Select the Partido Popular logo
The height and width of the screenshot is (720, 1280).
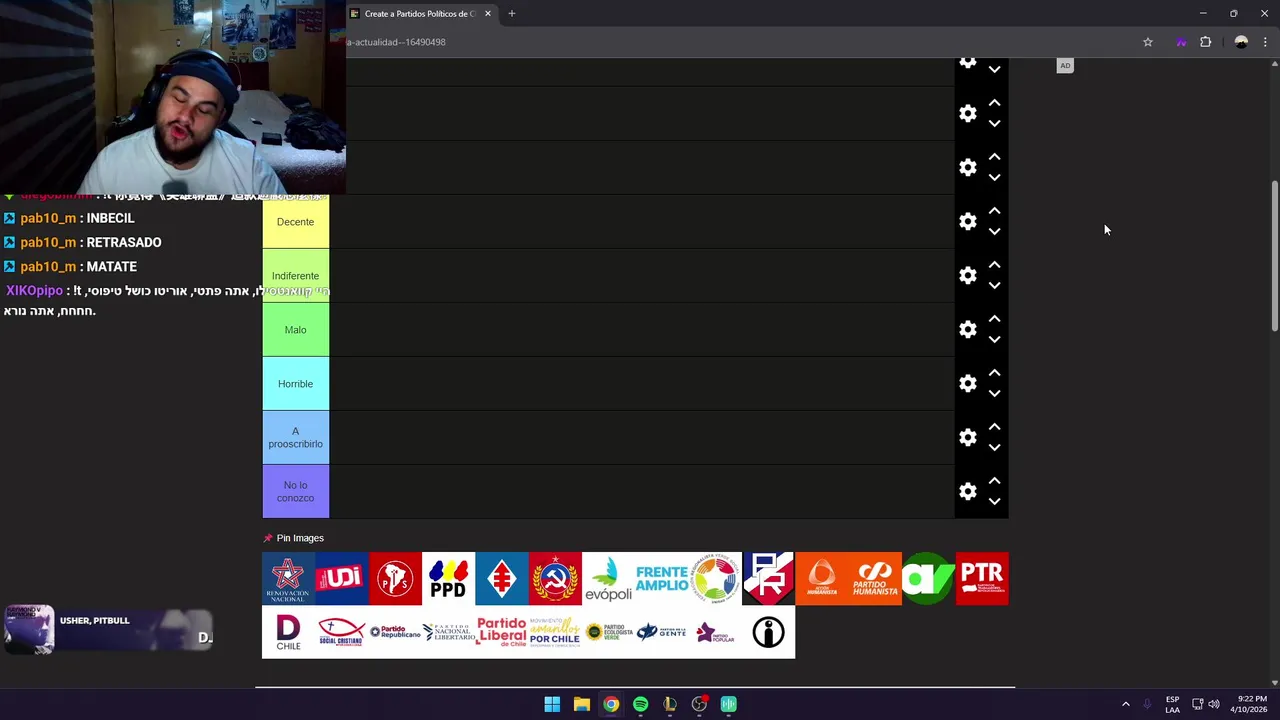[x=715, y=632]
